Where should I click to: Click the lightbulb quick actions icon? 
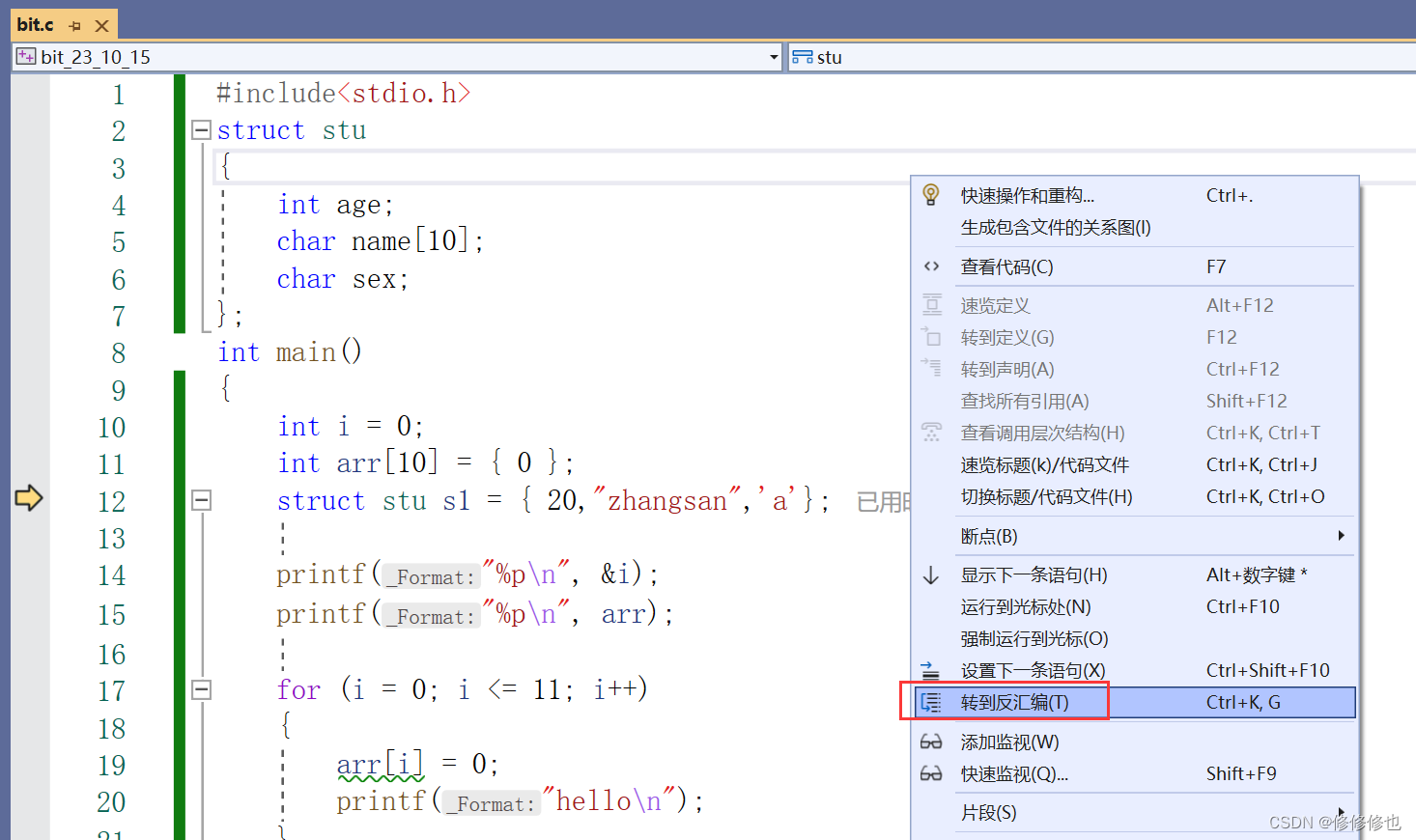click(931, 195)
